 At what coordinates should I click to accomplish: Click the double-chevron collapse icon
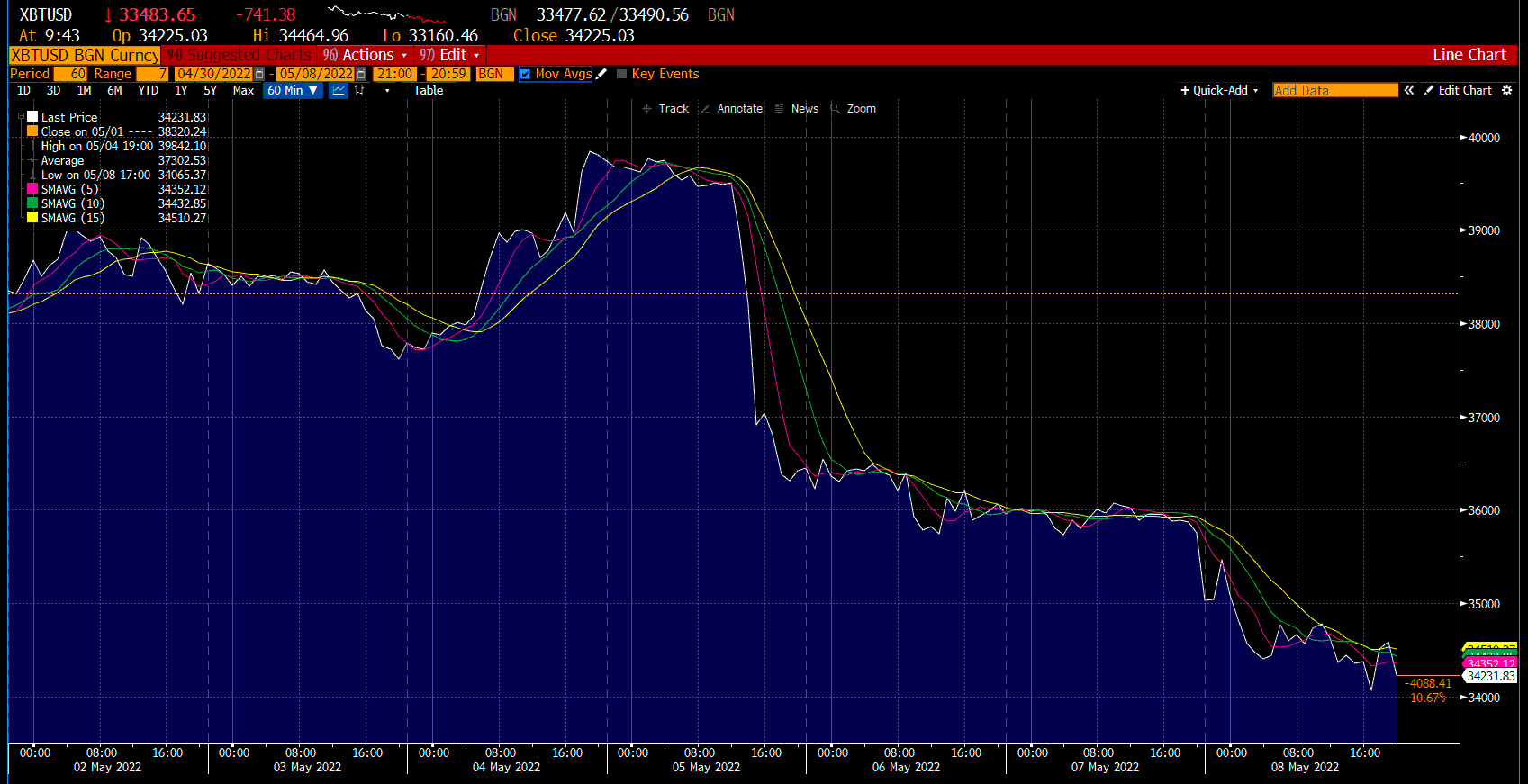(x=1409, y=91)
